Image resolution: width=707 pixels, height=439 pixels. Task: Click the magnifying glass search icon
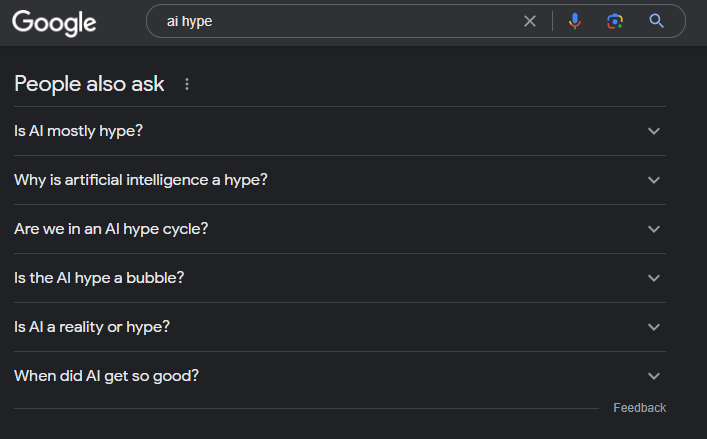pyautogui.click(x=656, y=21)
